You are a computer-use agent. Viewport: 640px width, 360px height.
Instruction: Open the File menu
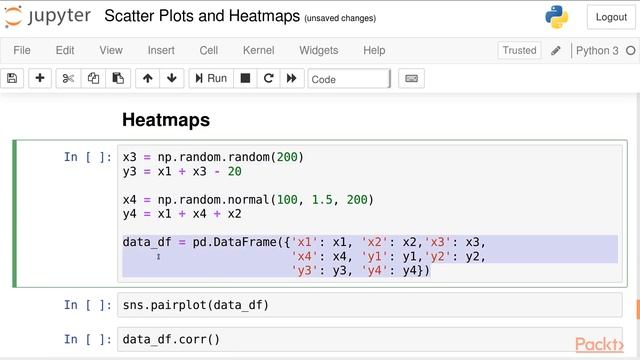point(22,50)
